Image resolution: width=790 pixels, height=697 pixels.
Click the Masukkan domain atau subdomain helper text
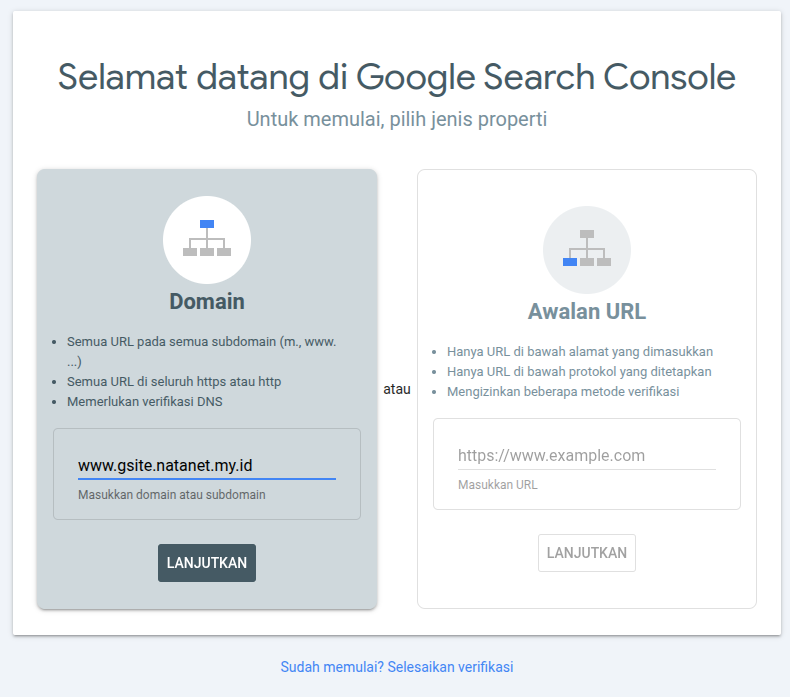coord(172,494)
